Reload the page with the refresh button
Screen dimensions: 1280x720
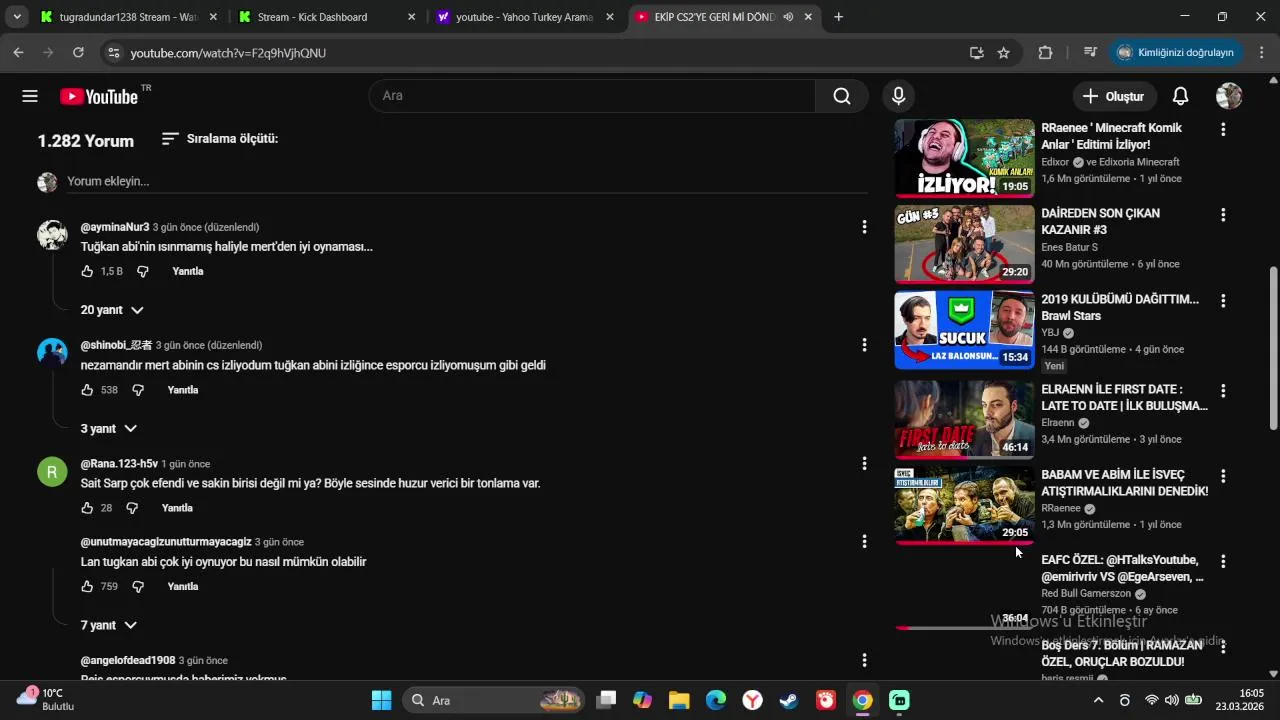click(x=79, y=53)
